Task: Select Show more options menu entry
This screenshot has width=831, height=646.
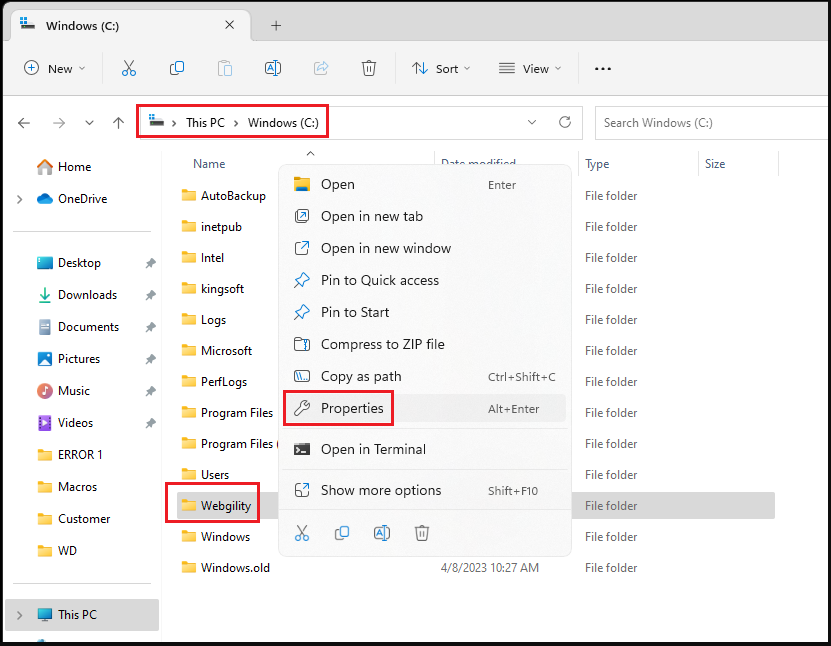Action: point(380,490)
